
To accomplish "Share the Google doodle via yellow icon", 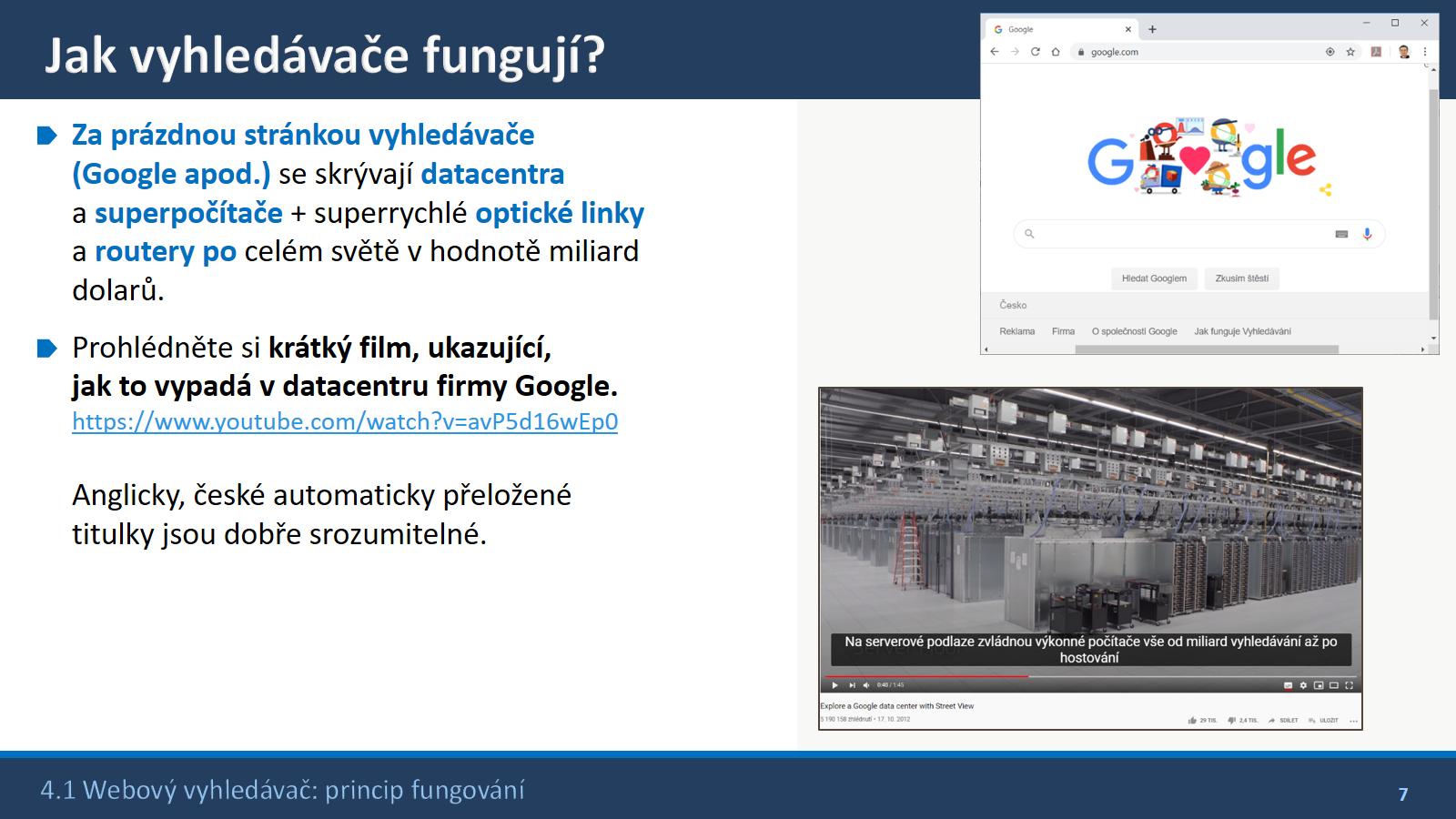I will pyautogui.click(x=1326, y=189).
